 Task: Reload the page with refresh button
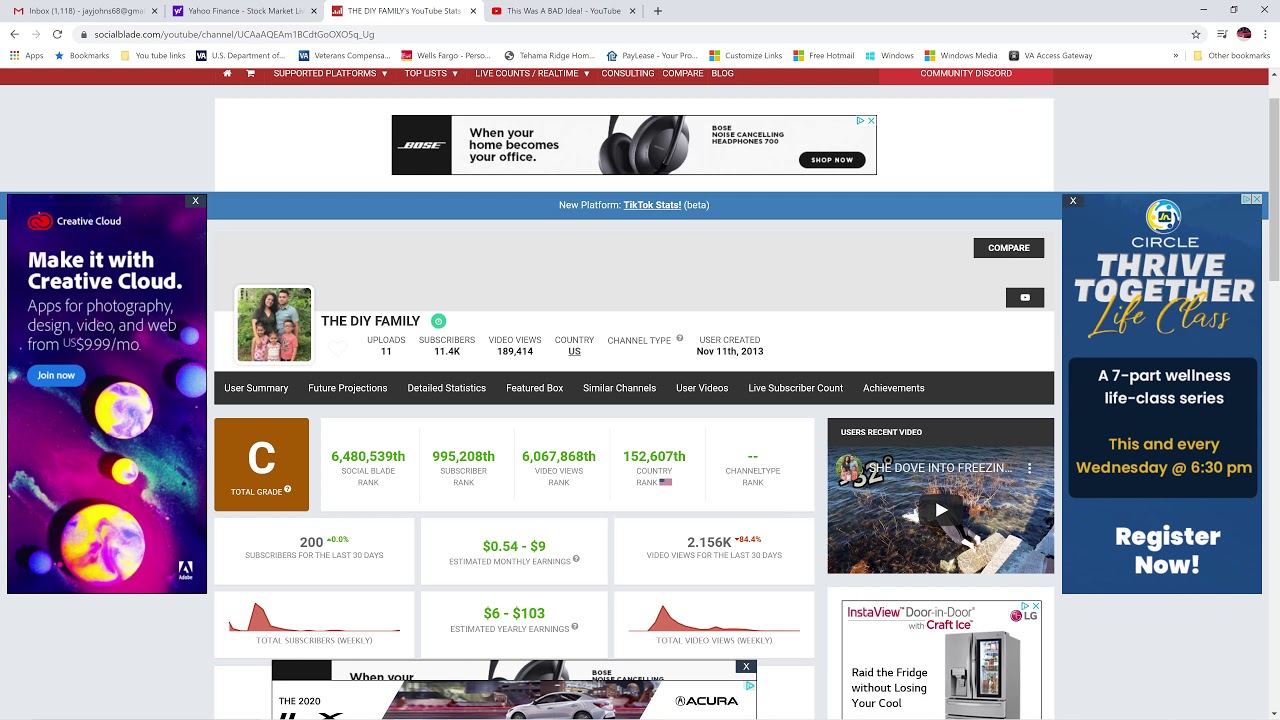click(57, 34)
